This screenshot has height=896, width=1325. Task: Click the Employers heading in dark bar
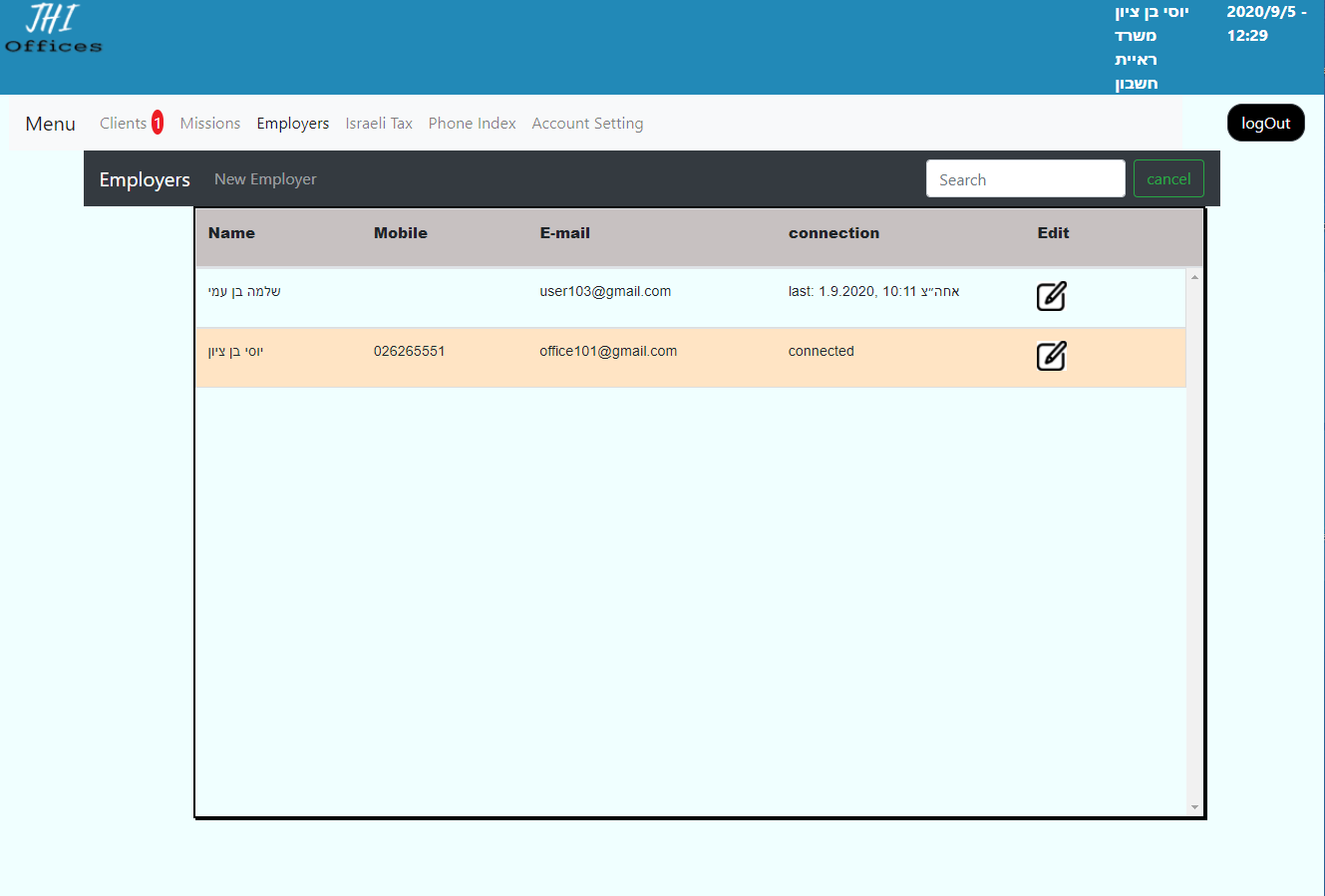(145, 179)
